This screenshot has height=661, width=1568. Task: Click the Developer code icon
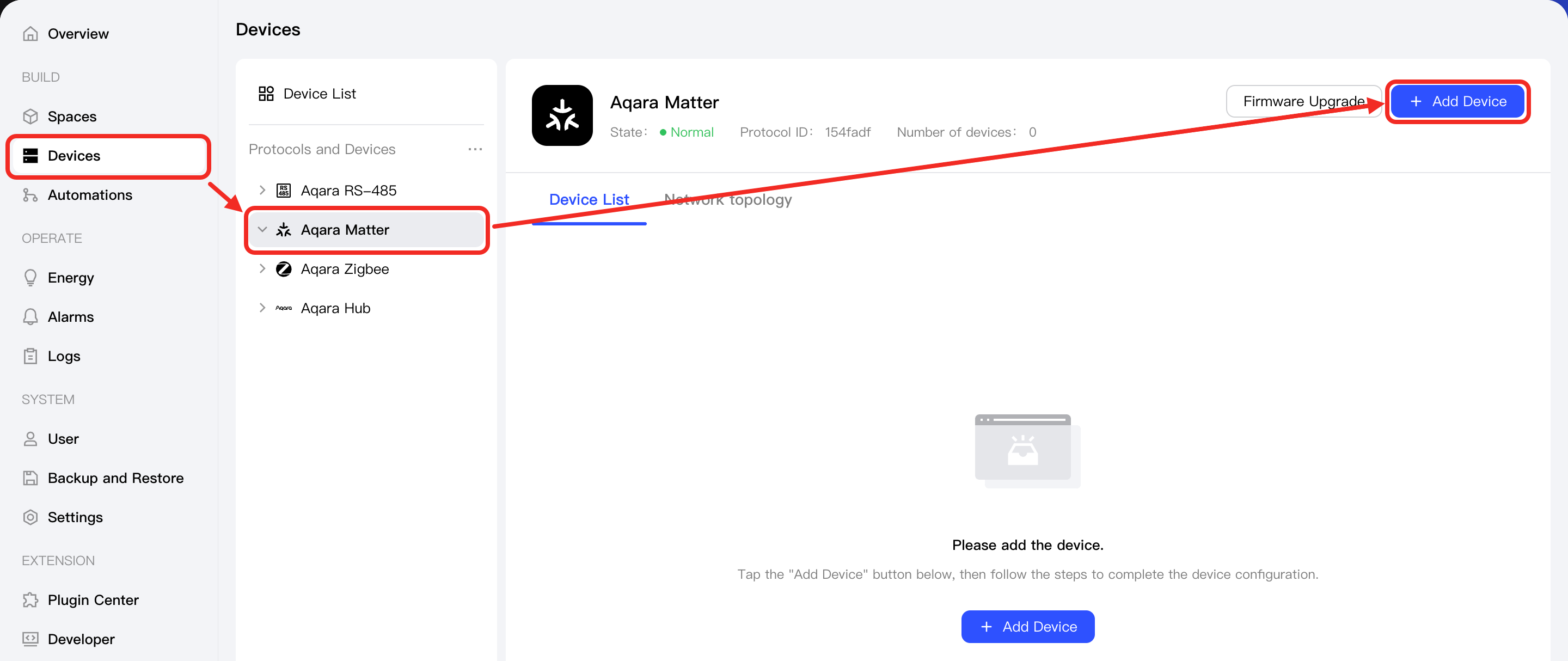point(30,639)
